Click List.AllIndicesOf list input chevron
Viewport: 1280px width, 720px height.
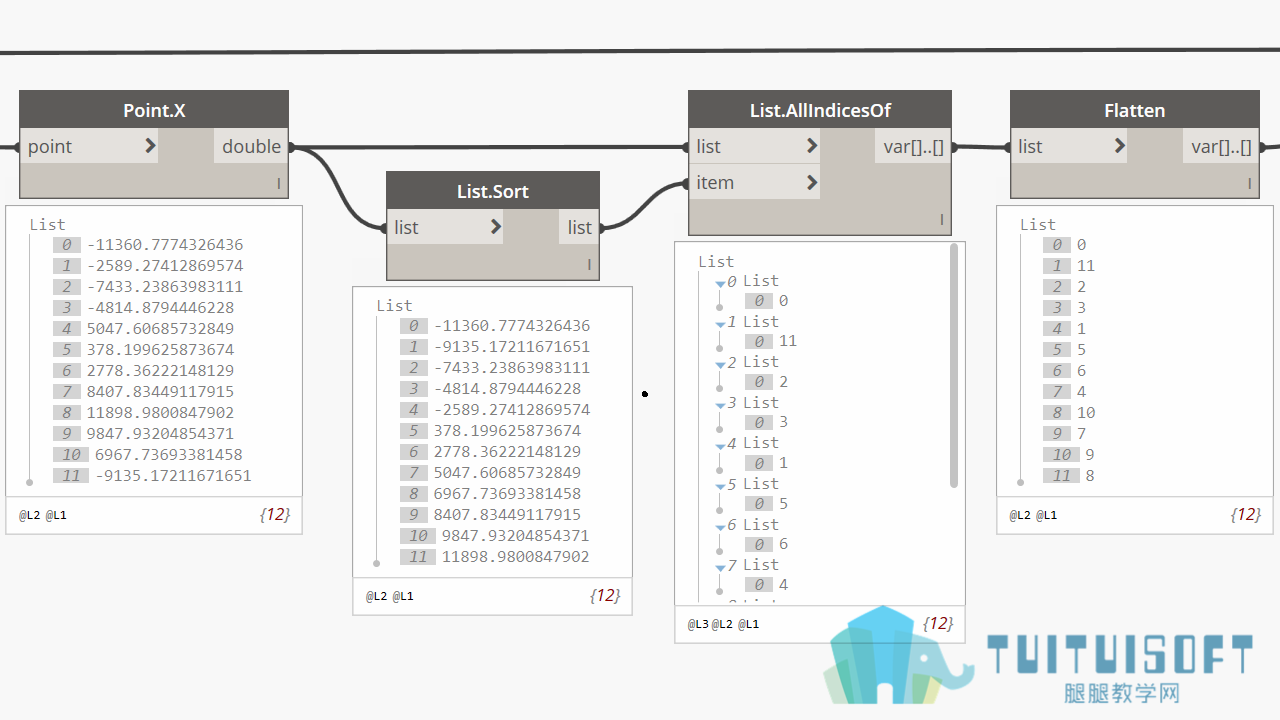(812, 146)
